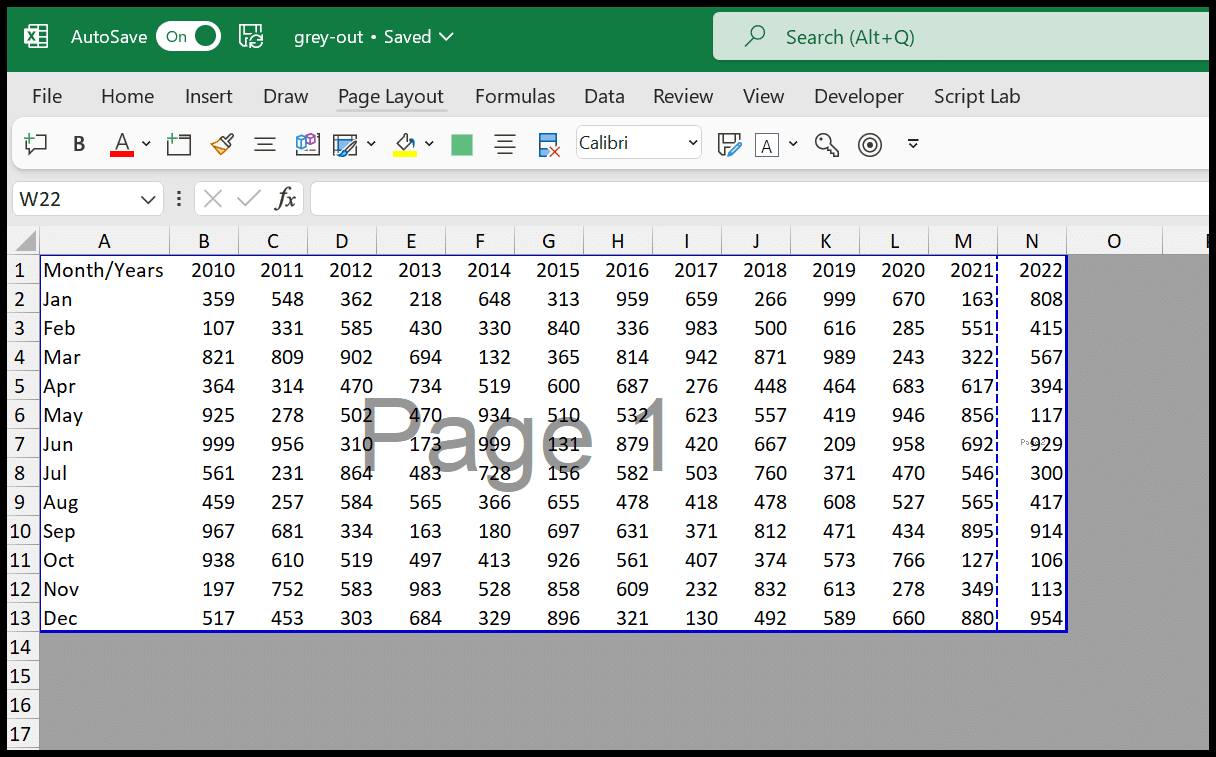This screenshot has height=757, width=1216.
Task: Select the Page Layout tab
Action: pos(391,96)
